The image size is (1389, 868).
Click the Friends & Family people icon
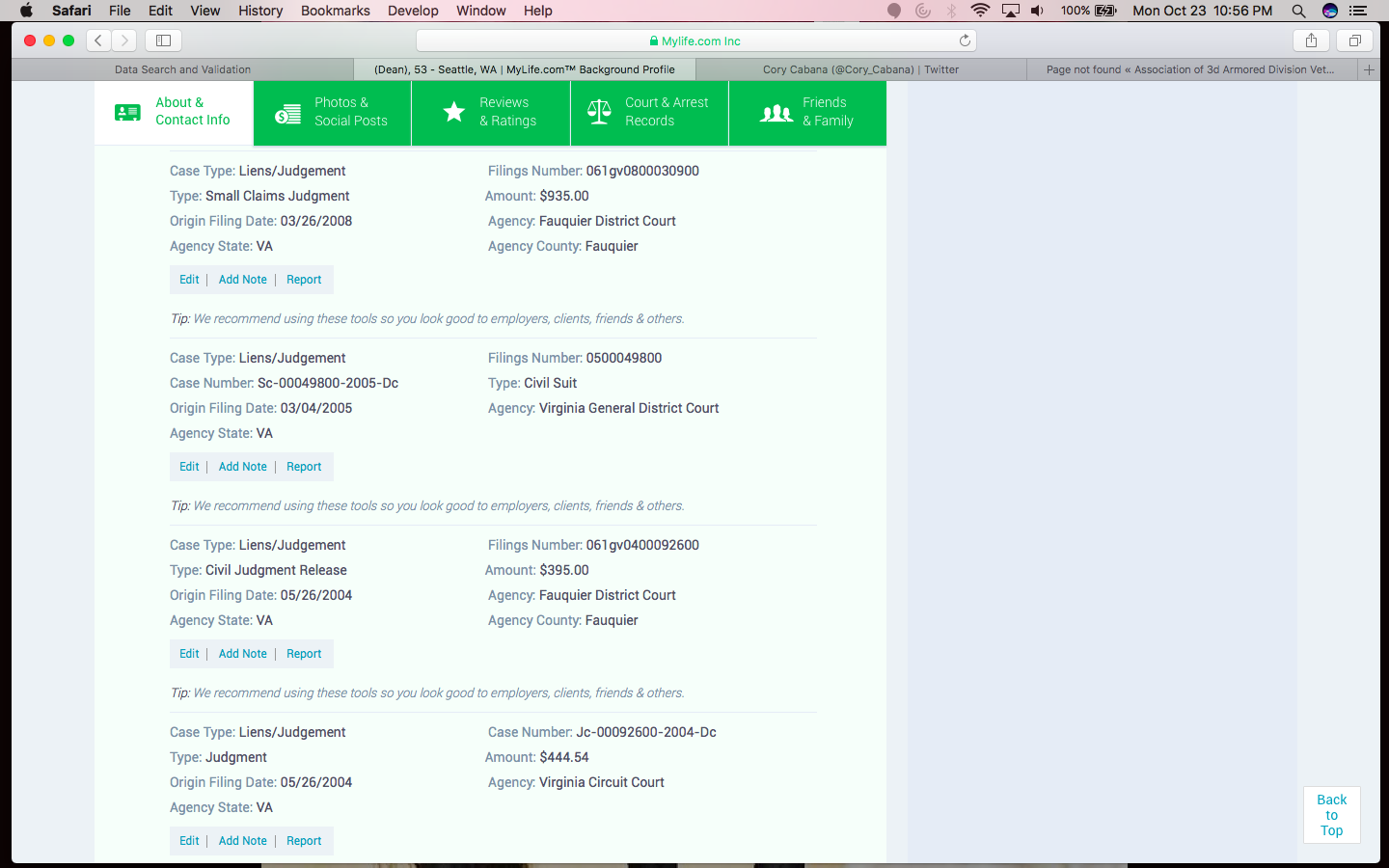pos(776,113)
